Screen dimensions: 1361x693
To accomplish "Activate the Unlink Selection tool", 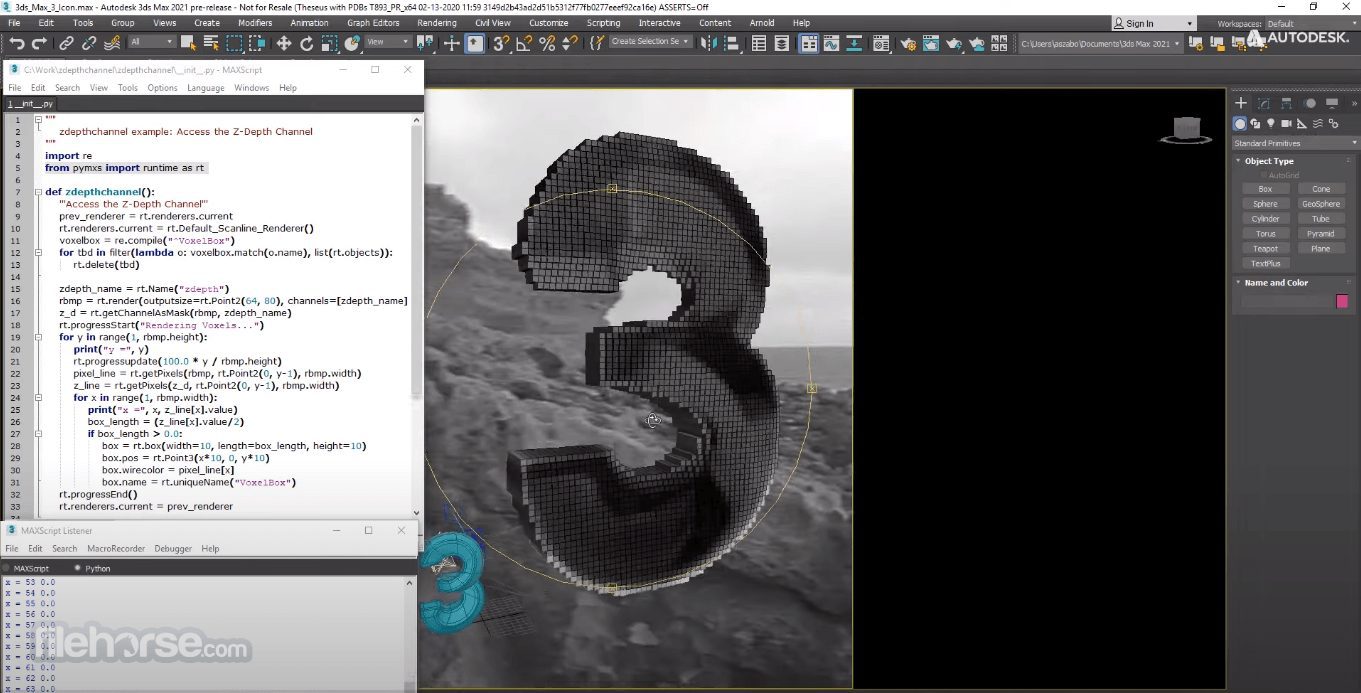I will 89,43.
